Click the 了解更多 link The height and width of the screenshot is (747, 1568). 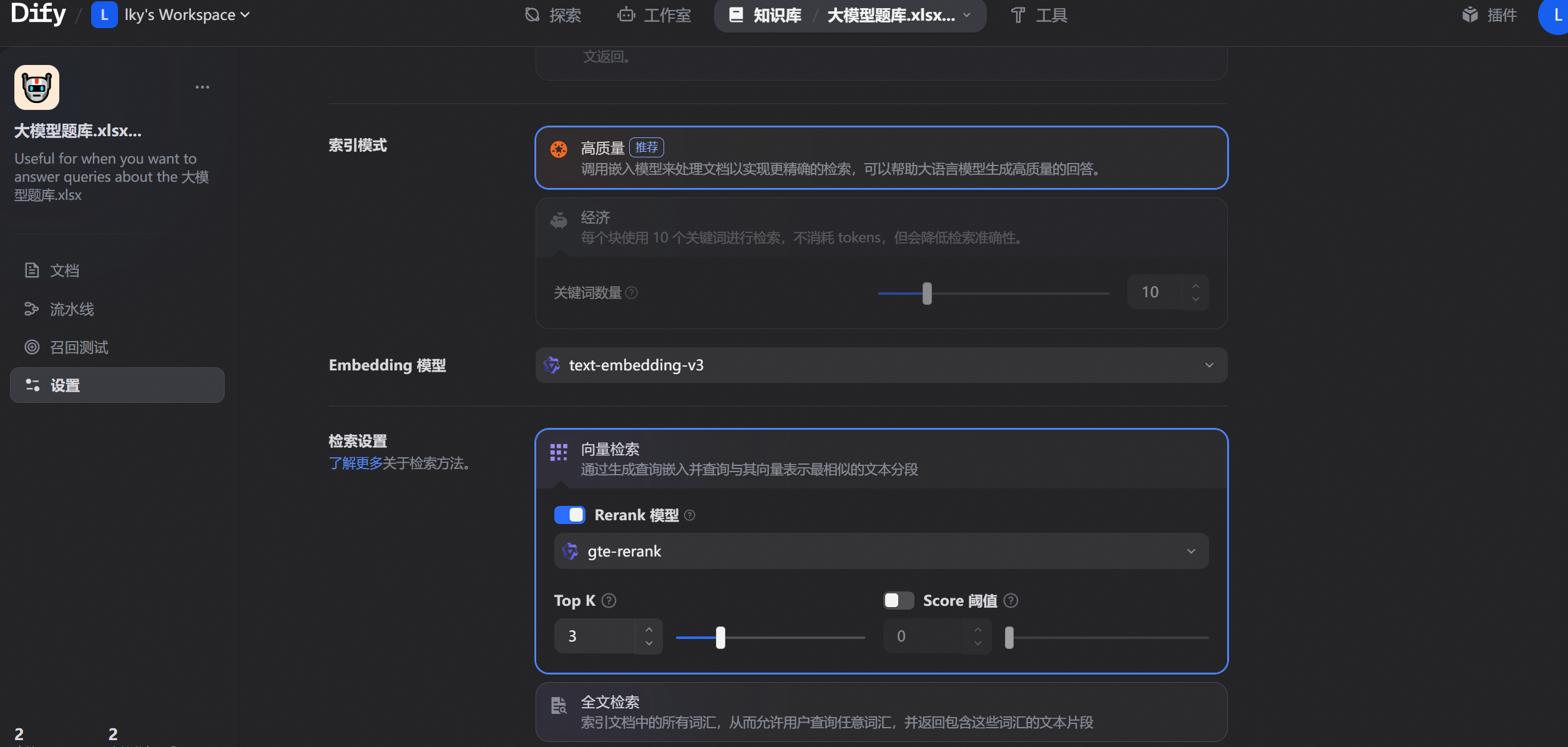(355, 463)
